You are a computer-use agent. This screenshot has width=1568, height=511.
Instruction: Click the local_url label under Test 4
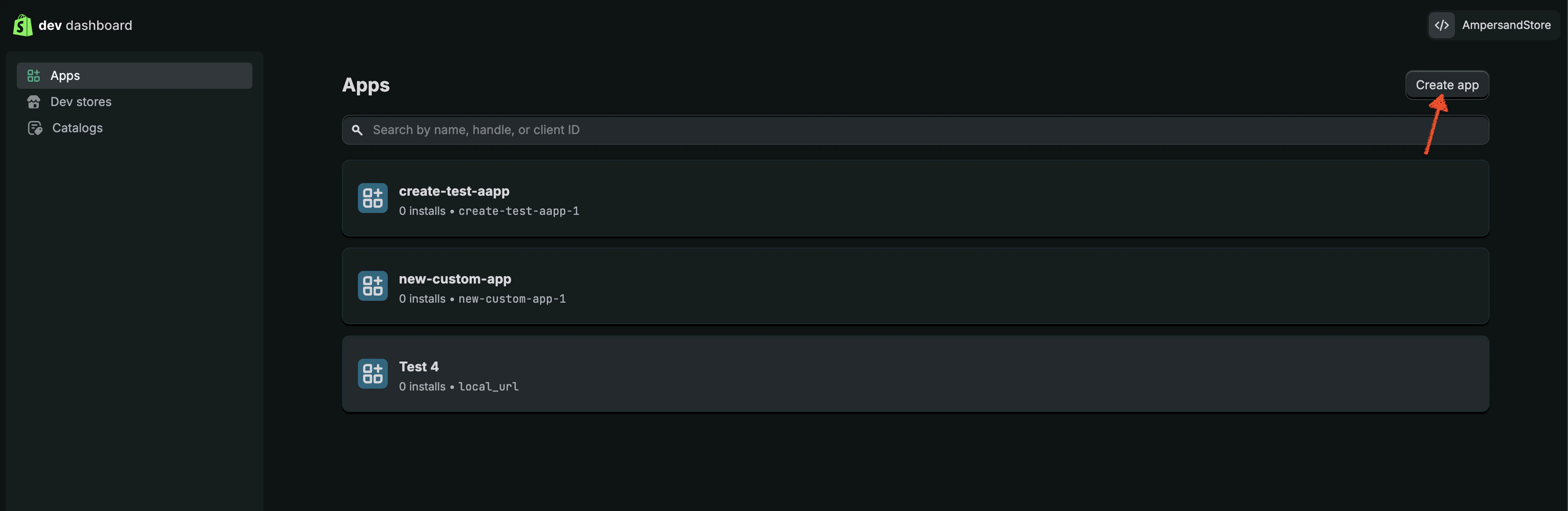(488, 386)
